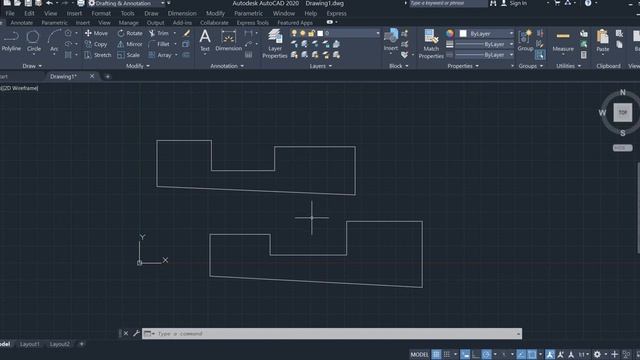
Task: Click the Group tool
Action: point(525,40)
